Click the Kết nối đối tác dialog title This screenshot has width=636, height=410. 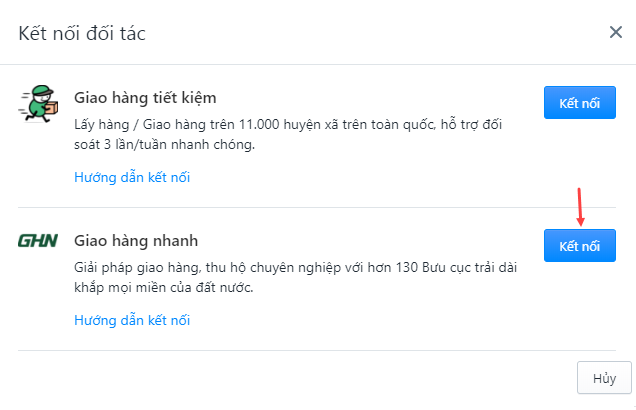[x=82, y=33]
